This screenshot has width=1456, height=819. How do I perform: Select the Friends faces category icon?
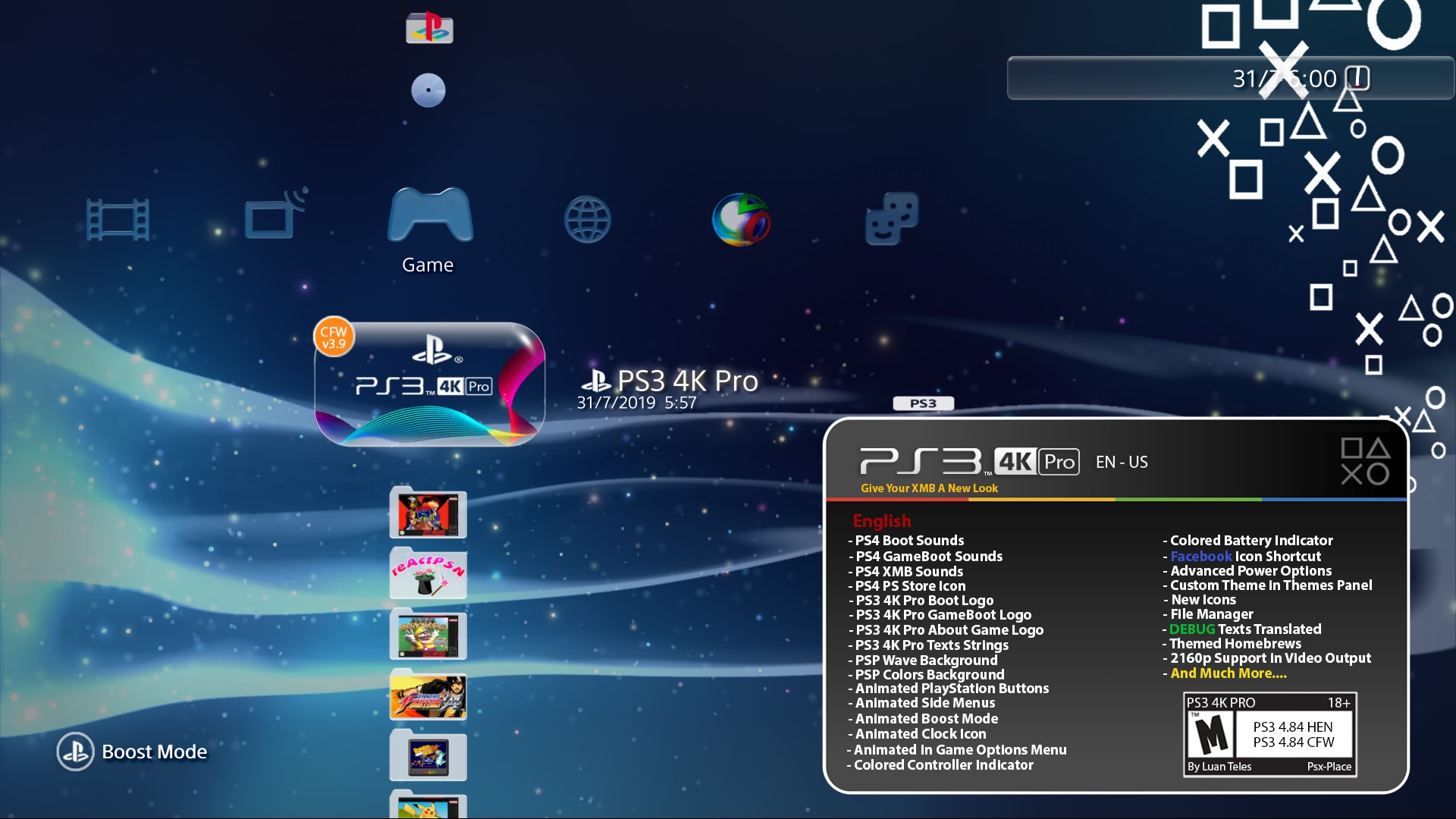pos(891,218)
